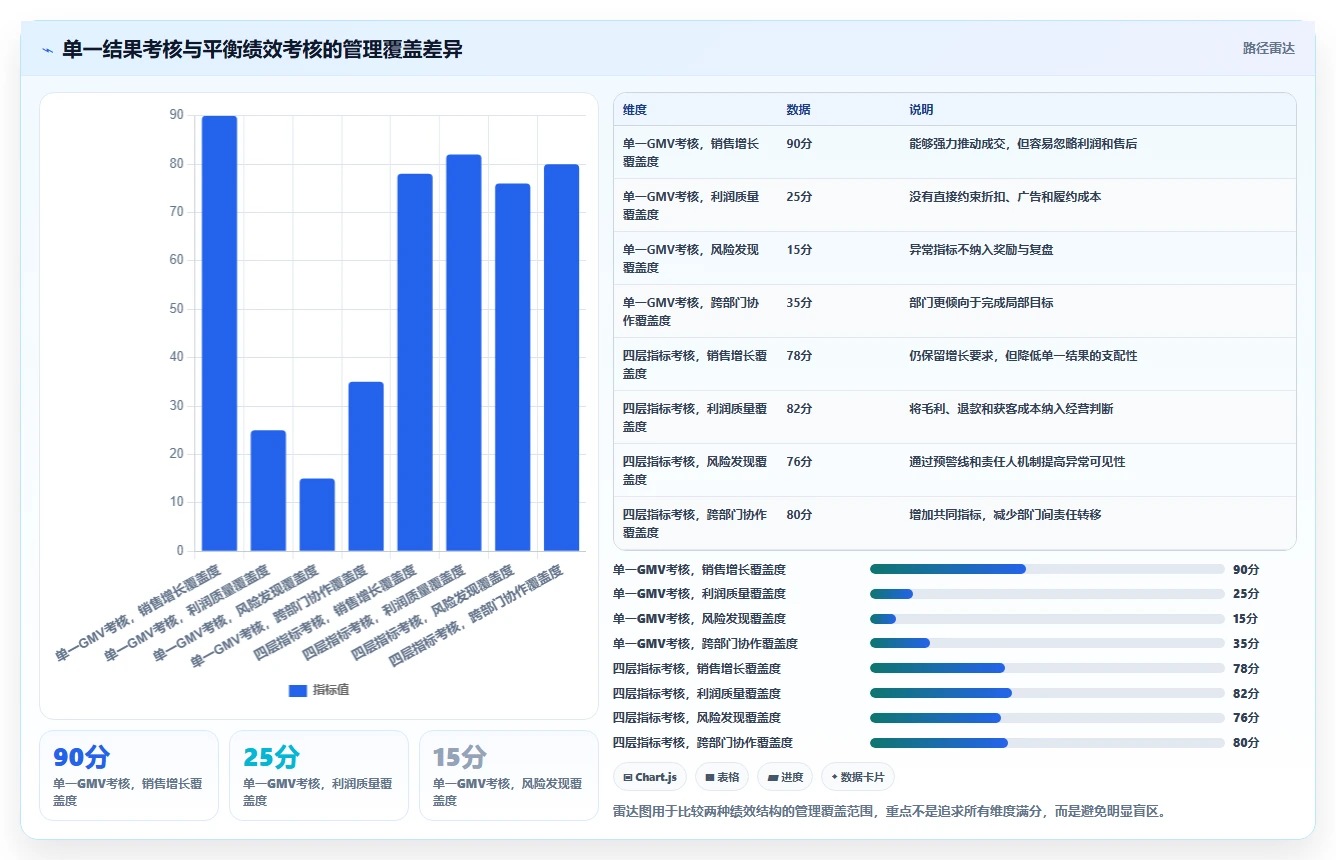Click progress bar for 四层指标考核，跨部门协作覆盖度

click(1047, 743)
